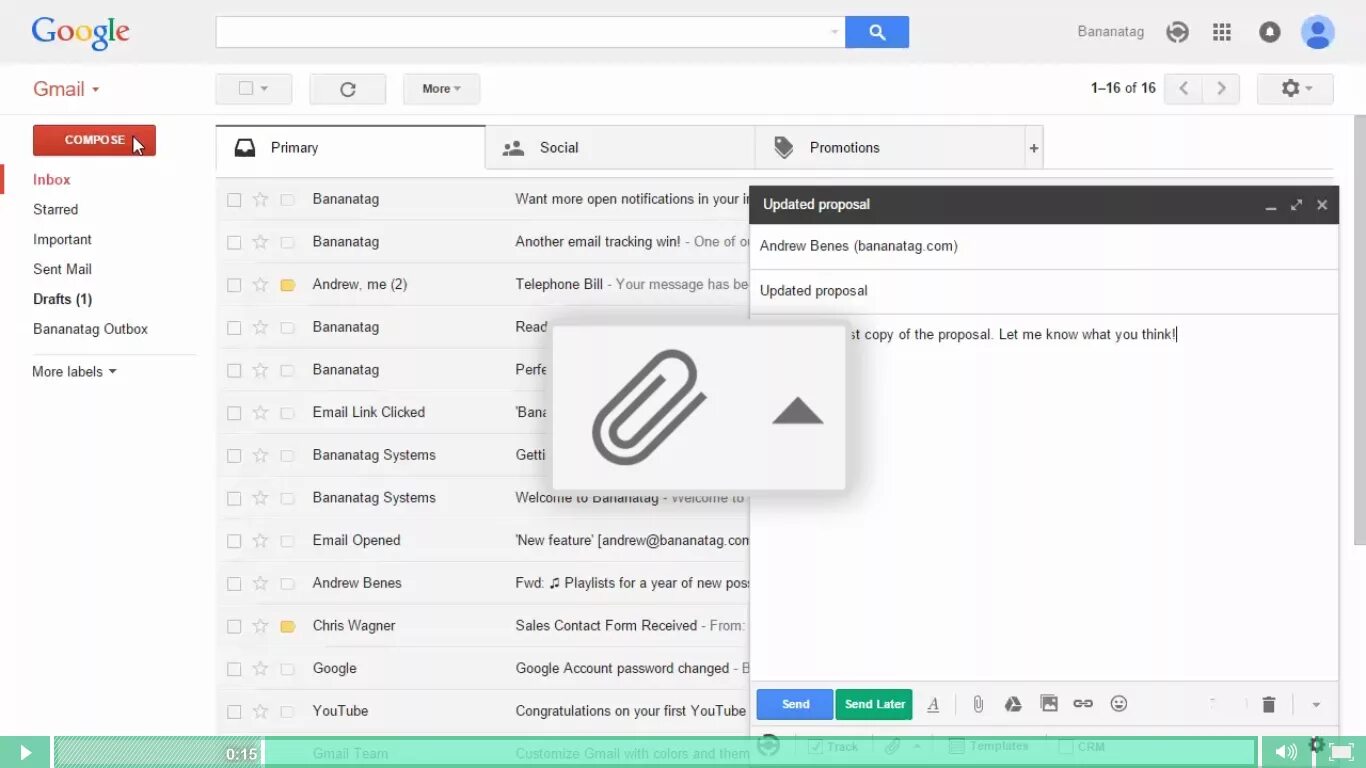The width and height of the screenshot is (1366, 768).
Task: Open Drafts (1)
Action: click(62, 299)
